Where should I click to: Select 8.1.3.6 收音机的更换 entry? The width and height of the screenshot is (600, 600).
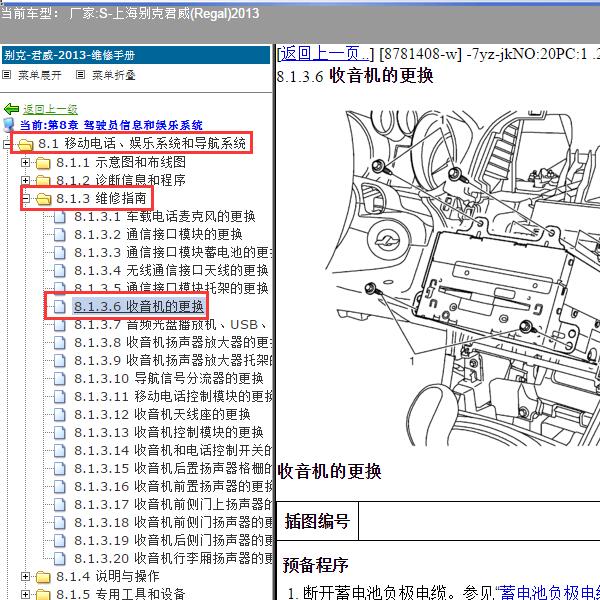pyautogui.click(x=139, y=307)
